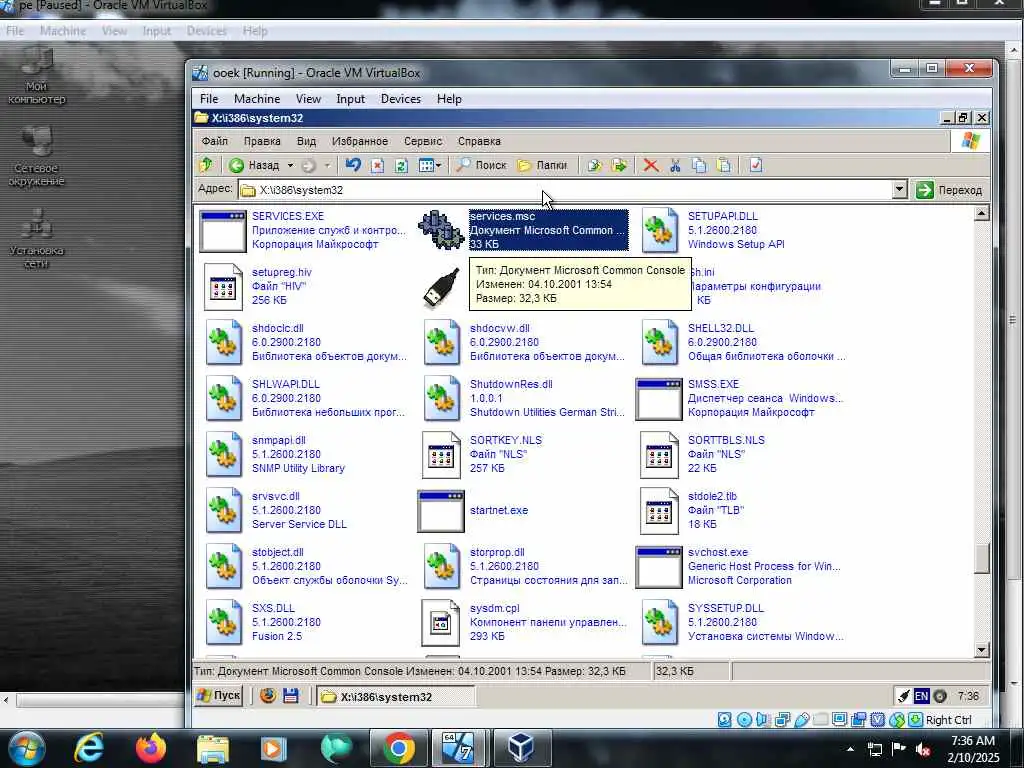
Task: Click the Move To folder icon
Action: coord(594,165)
